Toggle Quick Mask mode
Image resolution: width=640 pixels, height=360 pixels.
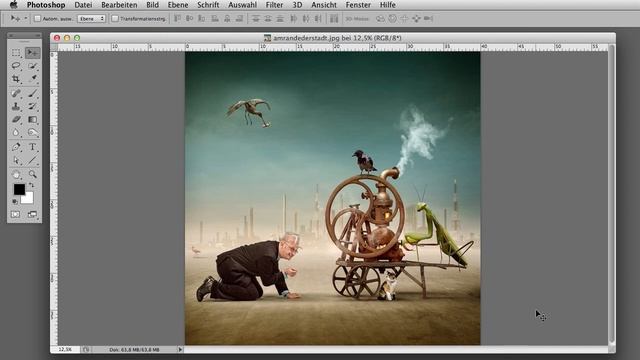pyautogui.click(x=16, y=214)
